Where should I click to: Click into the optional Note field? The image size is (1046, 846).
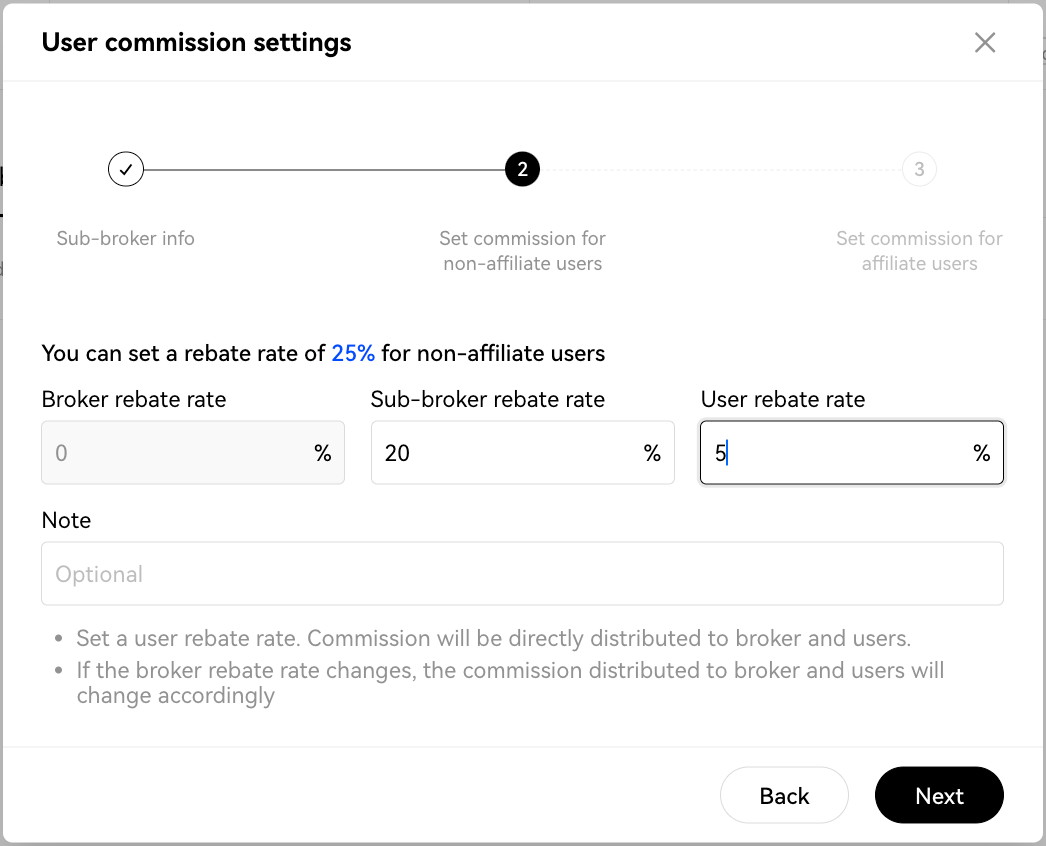[522, 574]
